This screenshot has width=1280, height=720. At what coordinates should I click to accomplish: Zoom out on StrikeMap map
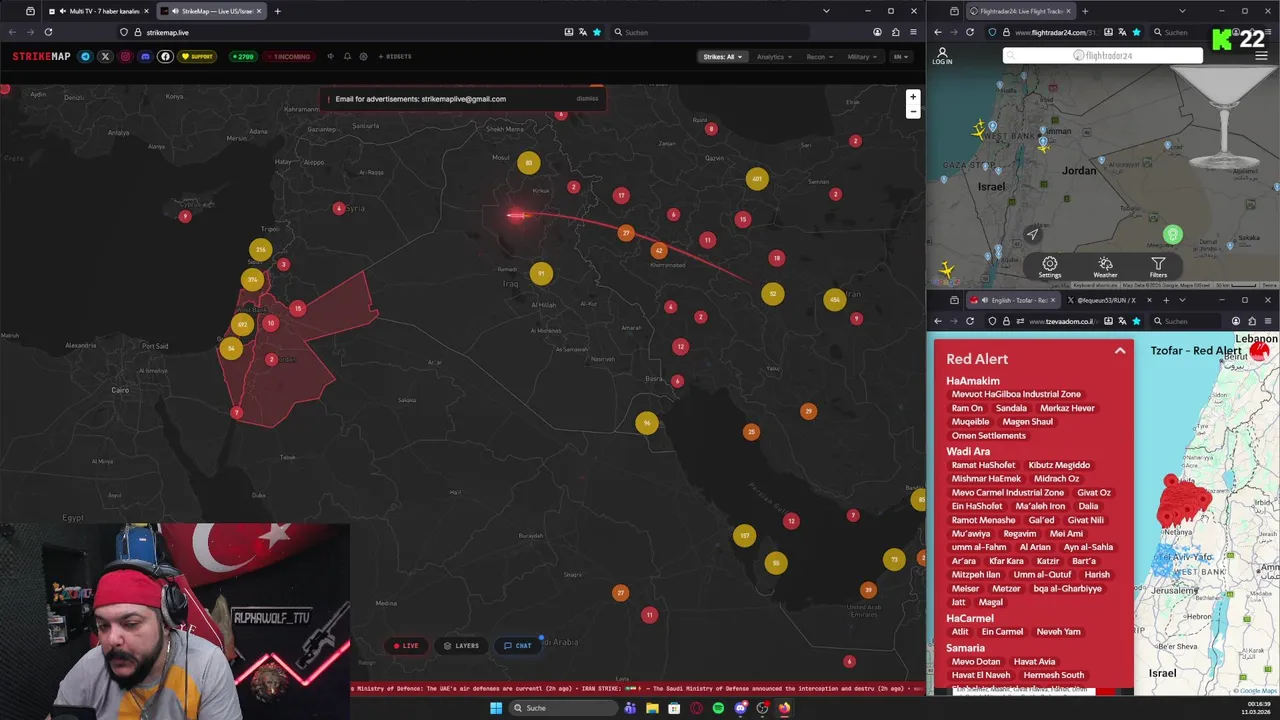point(912,112)
